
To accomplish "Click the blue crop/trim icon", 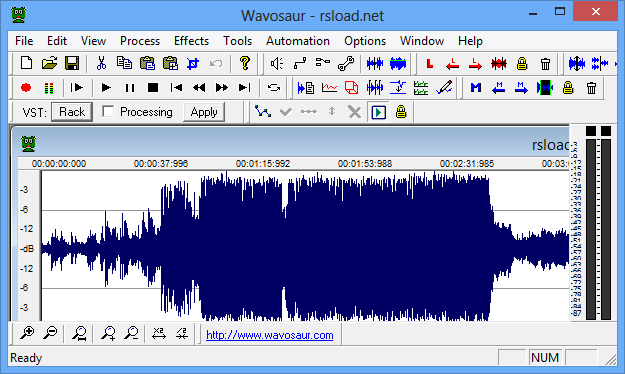I will (x=193, y=63).
